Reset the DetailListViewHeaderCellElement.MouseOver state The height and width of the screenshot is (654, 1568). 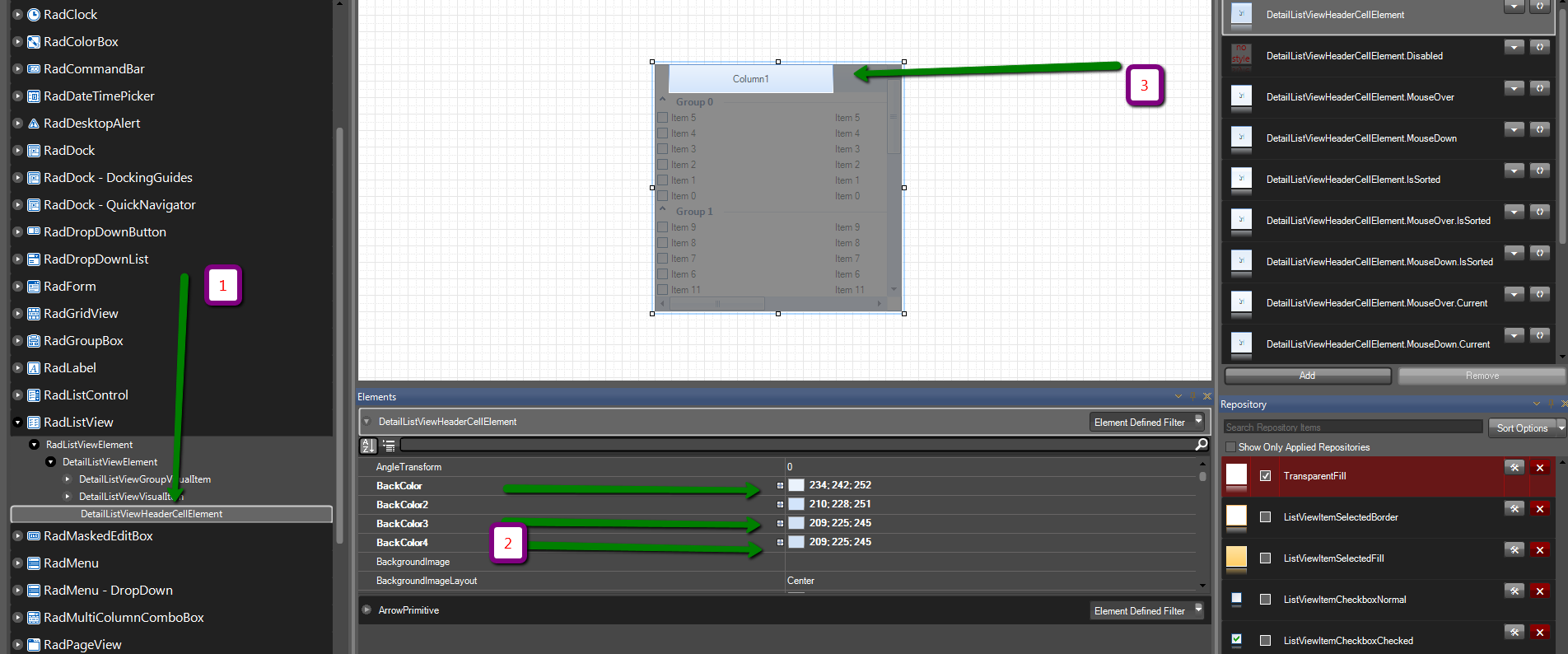(1540, 88)
